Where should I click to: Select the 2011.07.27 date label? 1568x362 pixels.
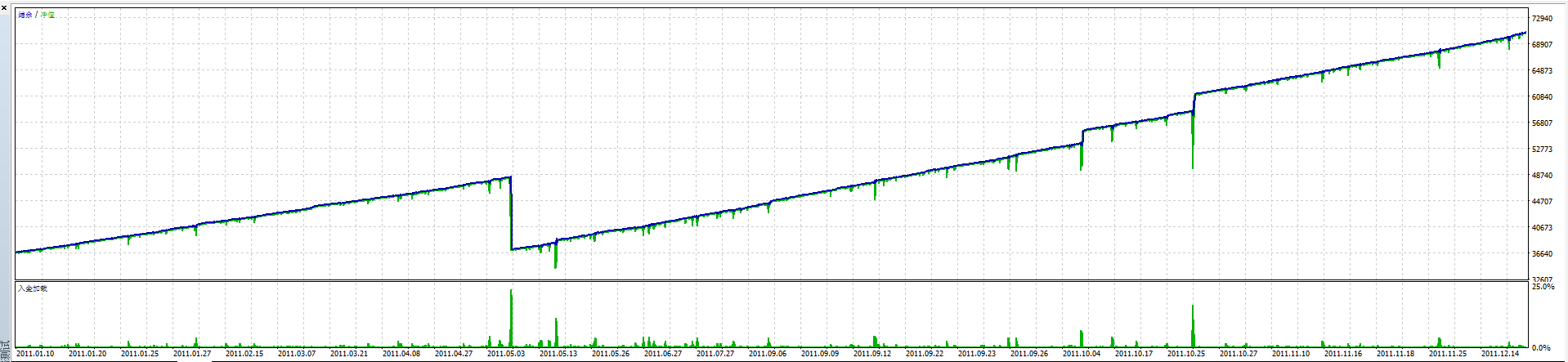715,354
